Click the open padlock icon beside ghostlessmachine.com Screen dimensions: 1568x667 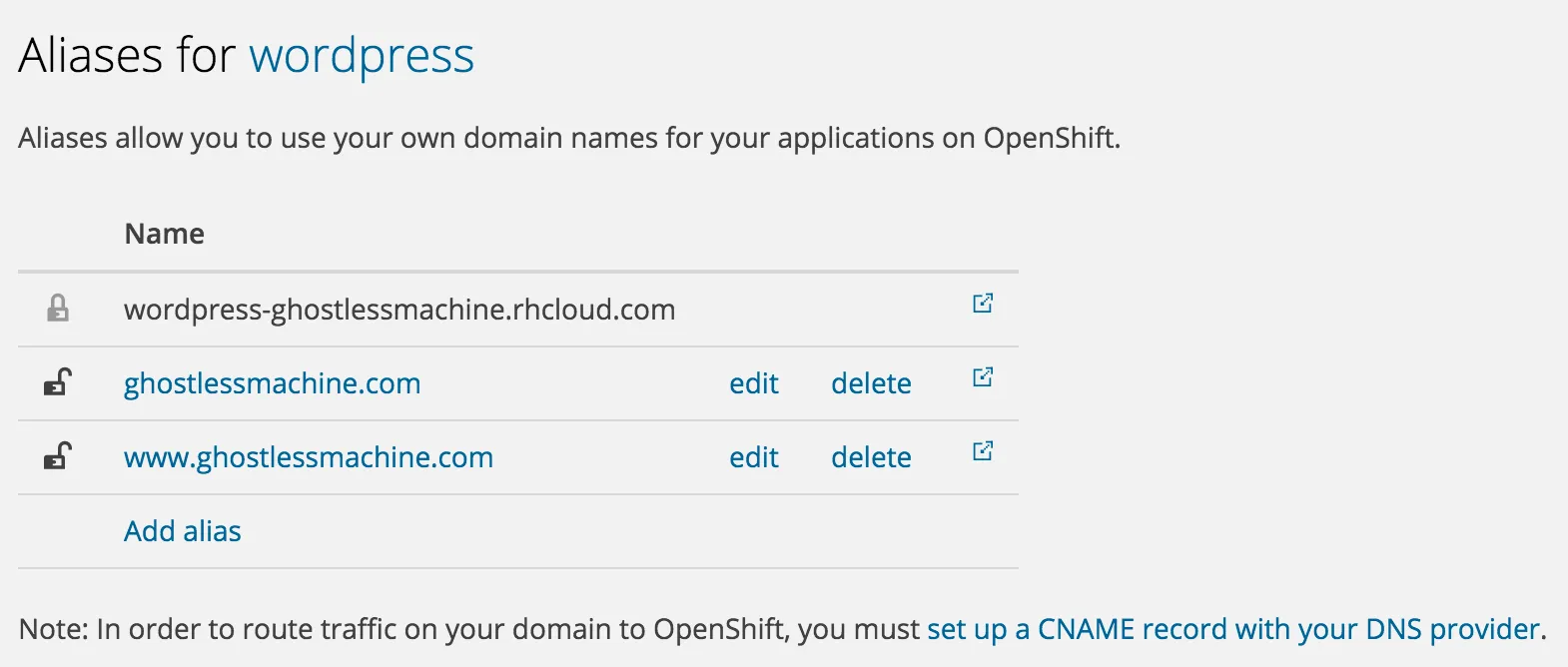58,381
